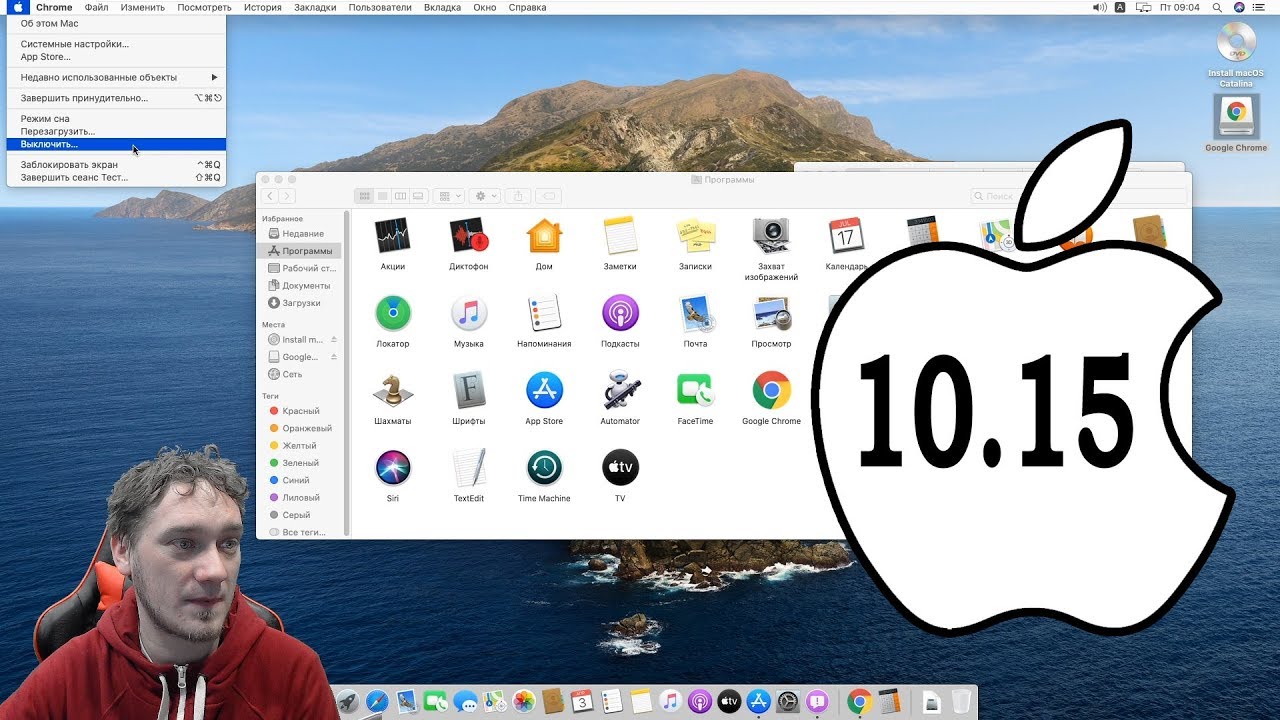This screenshot has width=1280, height=720.
Task: Go back with Finder back arrow
Action: 271,196
